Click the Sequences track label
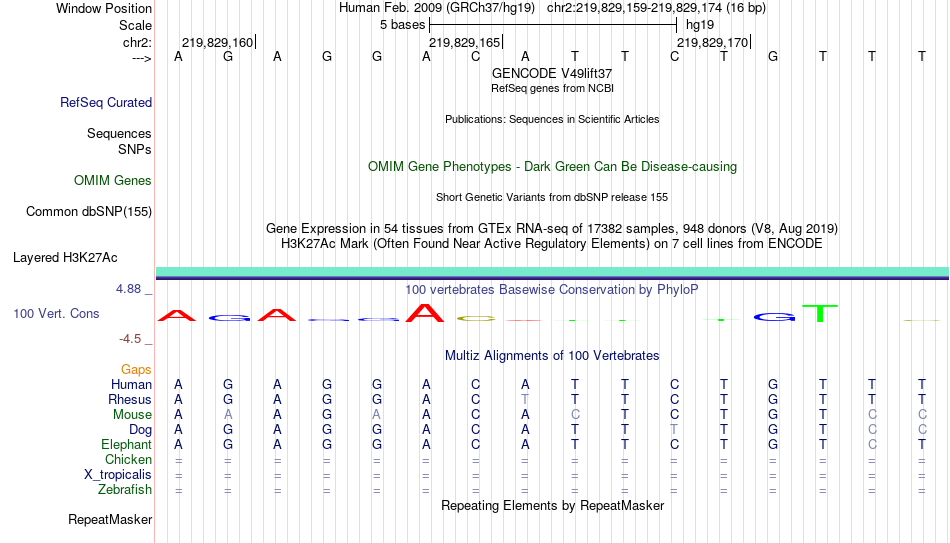Viewport: 950px width, 543px height. click(x=119, y=133)
